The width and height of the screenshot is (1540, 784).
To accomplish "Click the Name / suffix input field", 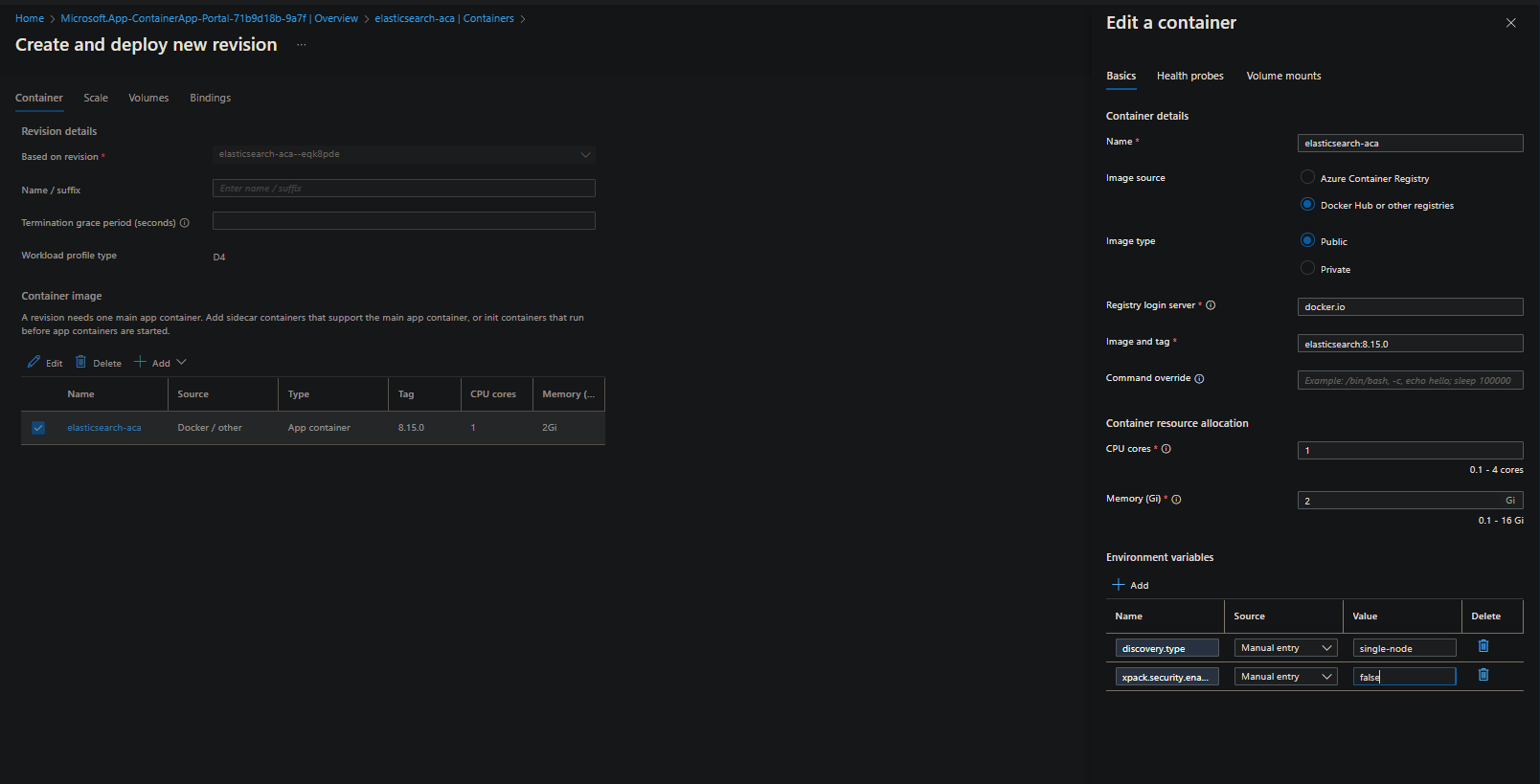I will coord(403,189).
